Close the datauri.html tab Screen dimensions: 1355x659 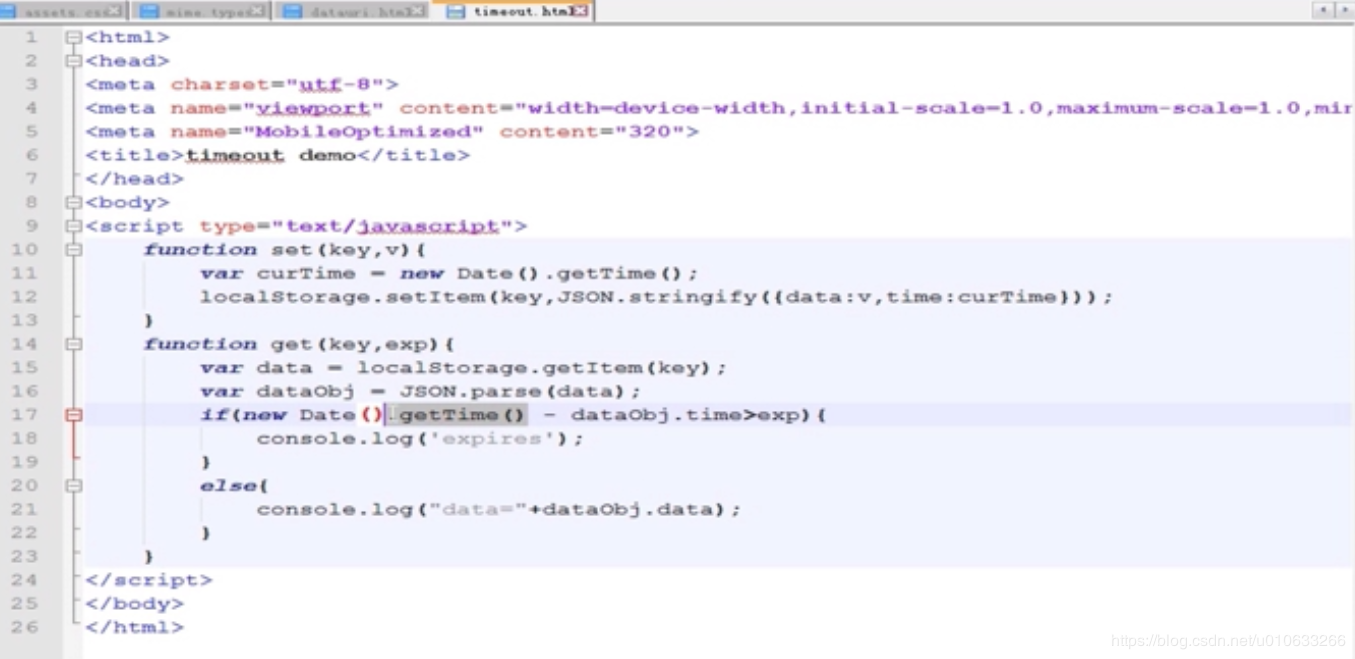pyautogui.click(x=417, y=11)
